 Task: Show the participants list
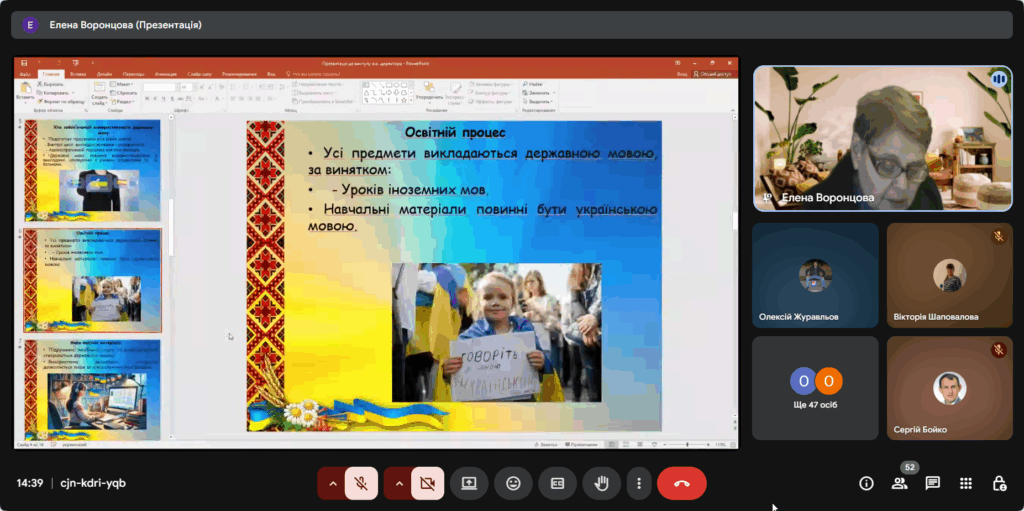tap(899, 483)
